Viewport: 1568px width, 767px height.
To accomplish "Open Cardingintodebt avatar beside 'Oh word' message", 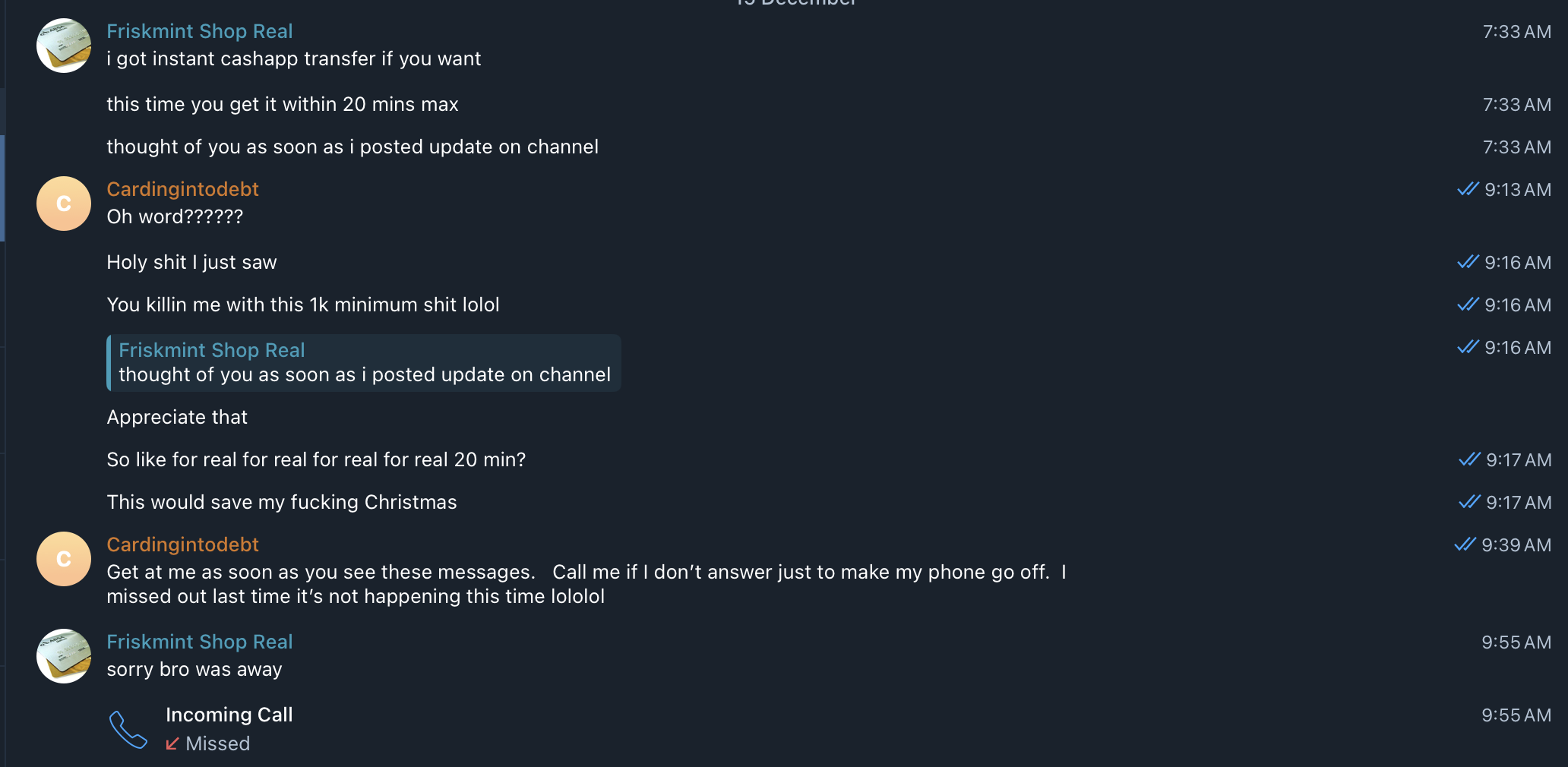I will tap(64, 204).
